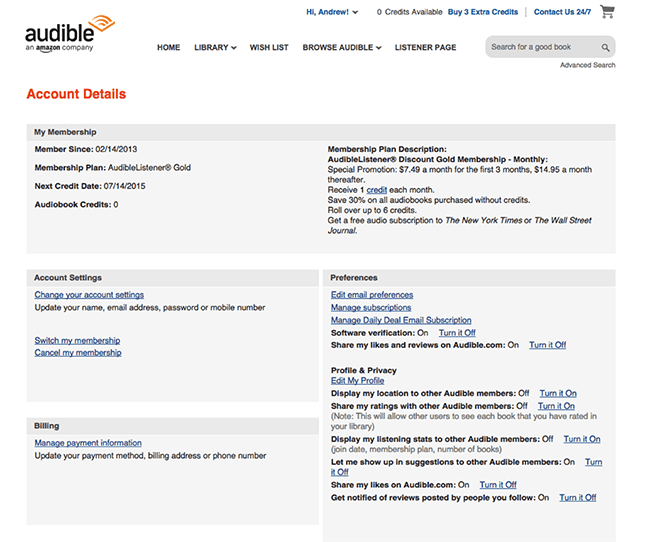Turn off showing up in suggestions
650x542 pixels.
(x=593, y=462)
